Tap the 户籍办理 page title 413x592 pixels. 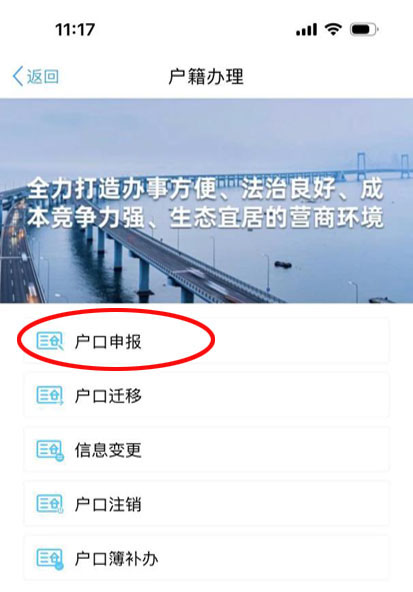pyautogui.click(x=206, y=77)
